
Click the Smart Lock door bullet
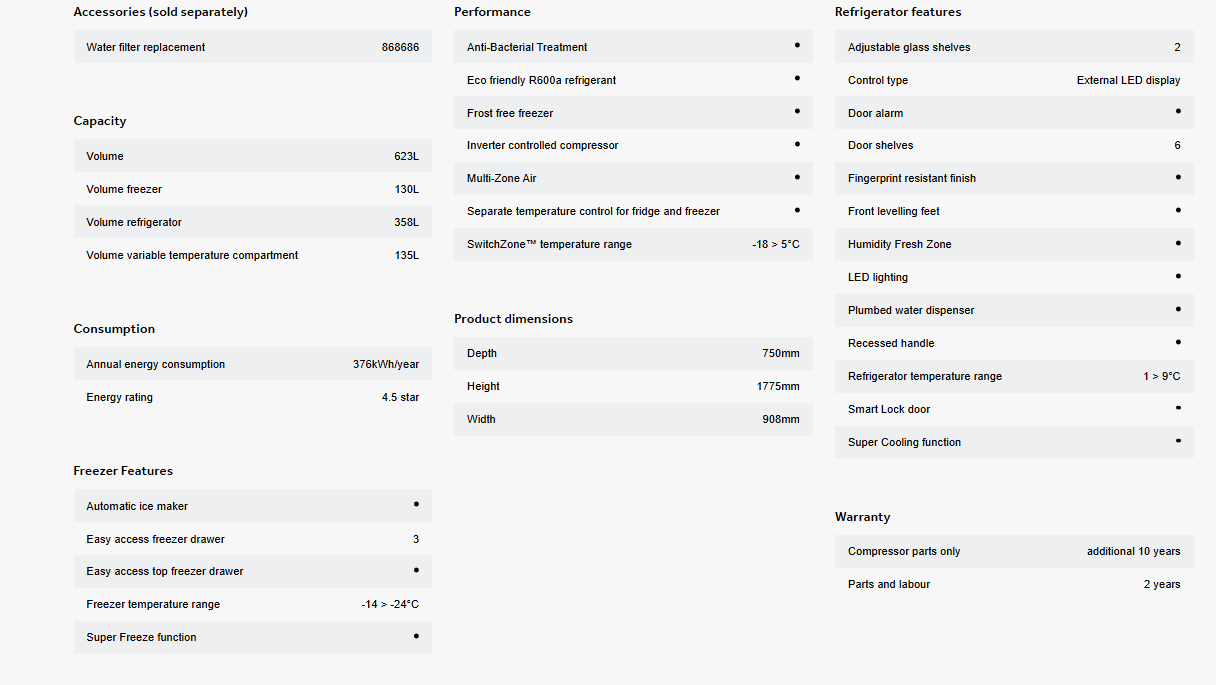click(x=1178, y=408)
